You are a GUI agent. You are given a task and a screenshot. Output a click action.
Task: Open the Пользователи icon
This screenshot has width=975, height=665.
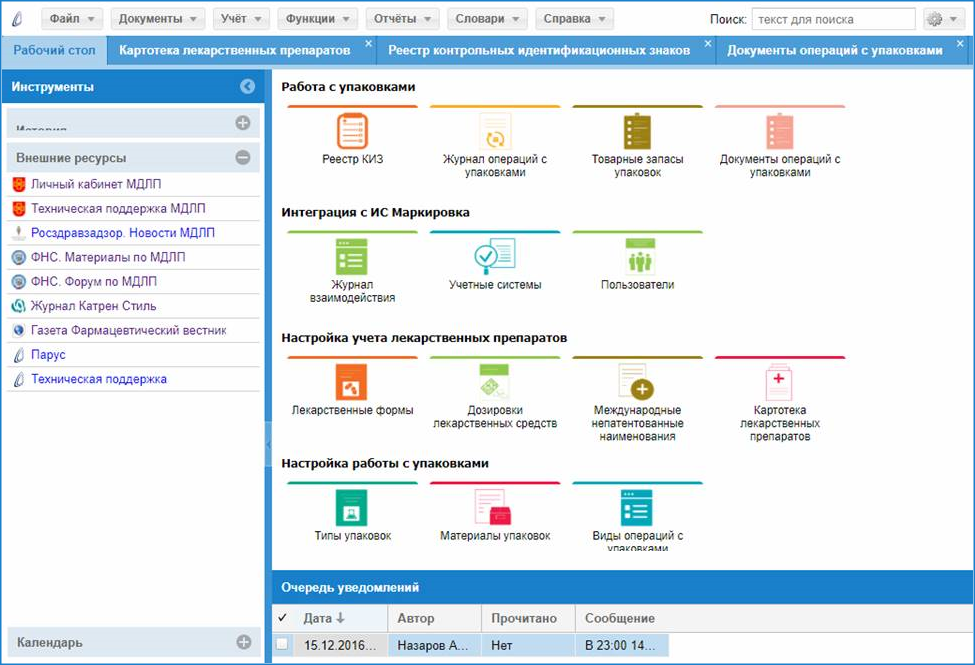pyautogui.click(x=638, y=257)
